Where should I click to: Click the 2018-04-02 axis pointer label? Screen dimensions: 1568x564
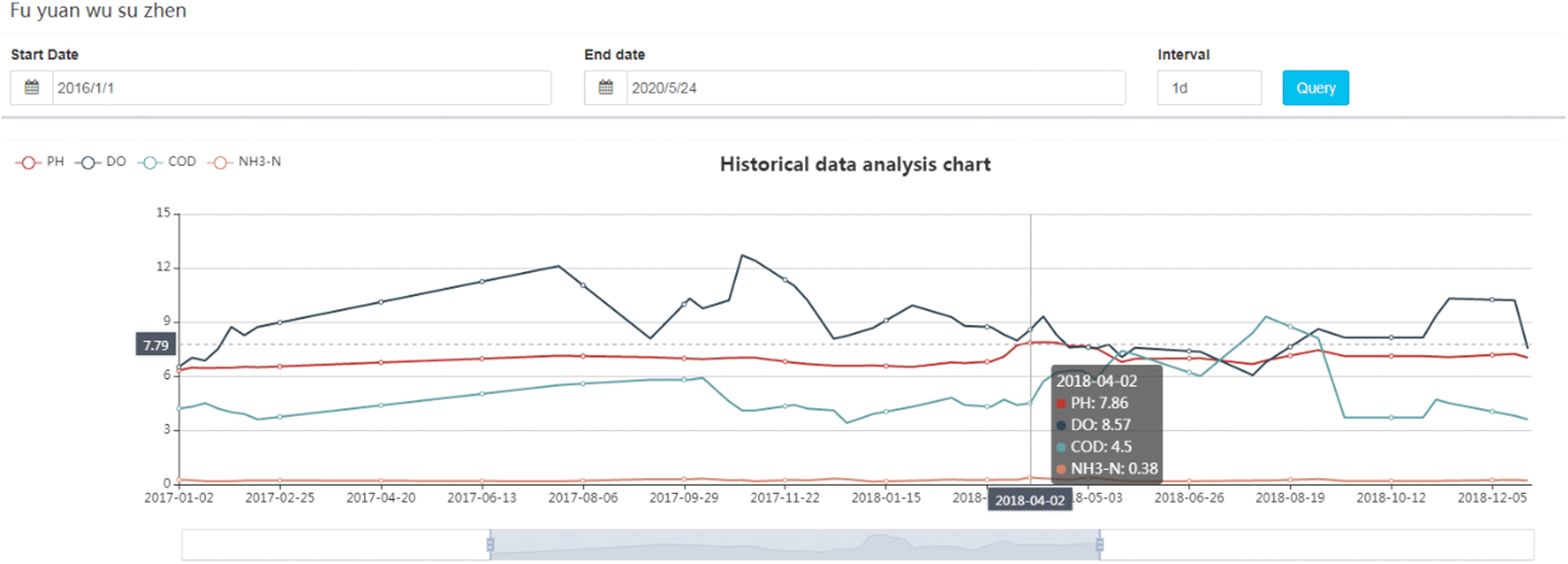(1030, 500)
